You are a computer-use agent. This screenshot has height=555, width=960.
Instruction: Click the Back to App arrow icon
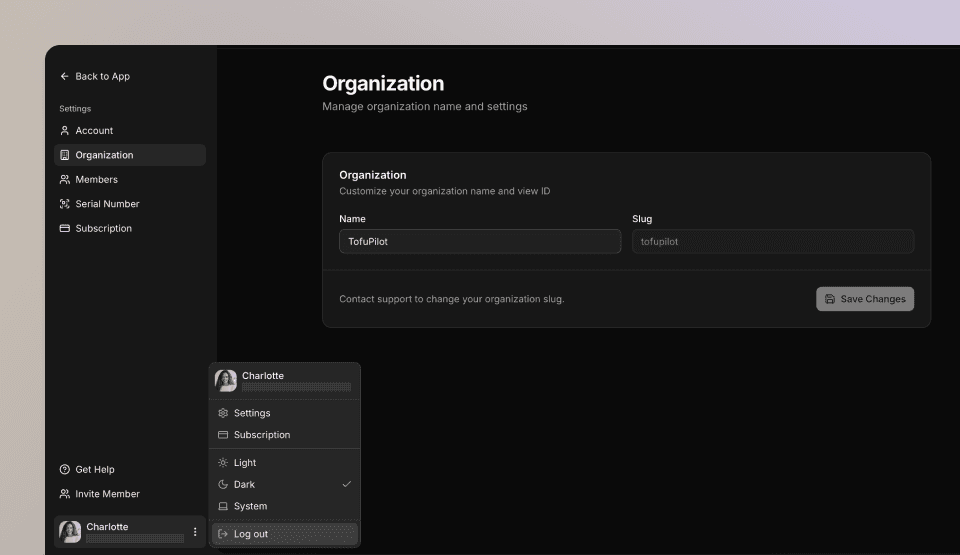[x=65, y=76]
